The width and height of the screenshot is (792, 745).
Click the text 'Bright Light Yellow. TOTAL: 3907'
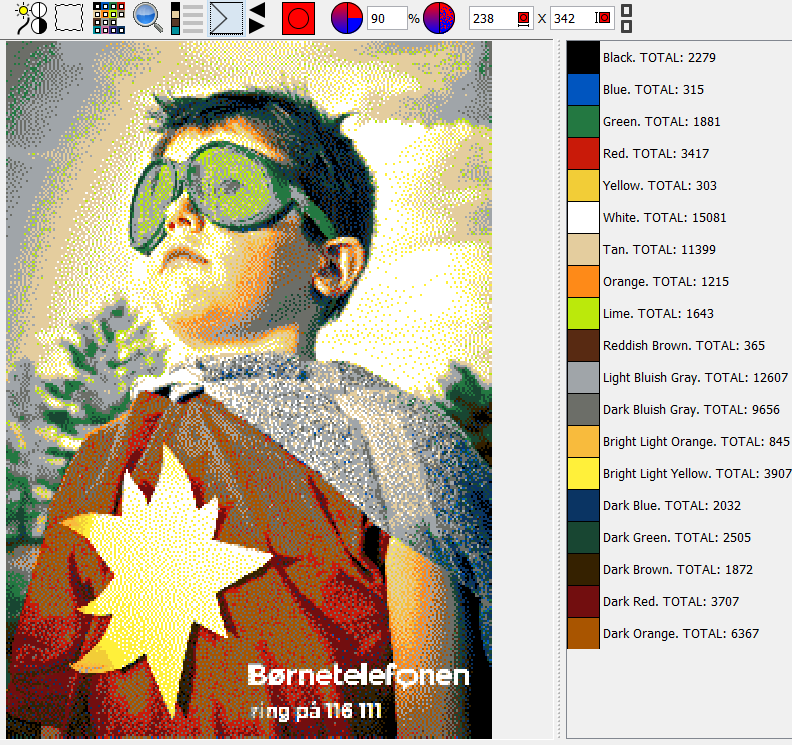tap(697, 474)
